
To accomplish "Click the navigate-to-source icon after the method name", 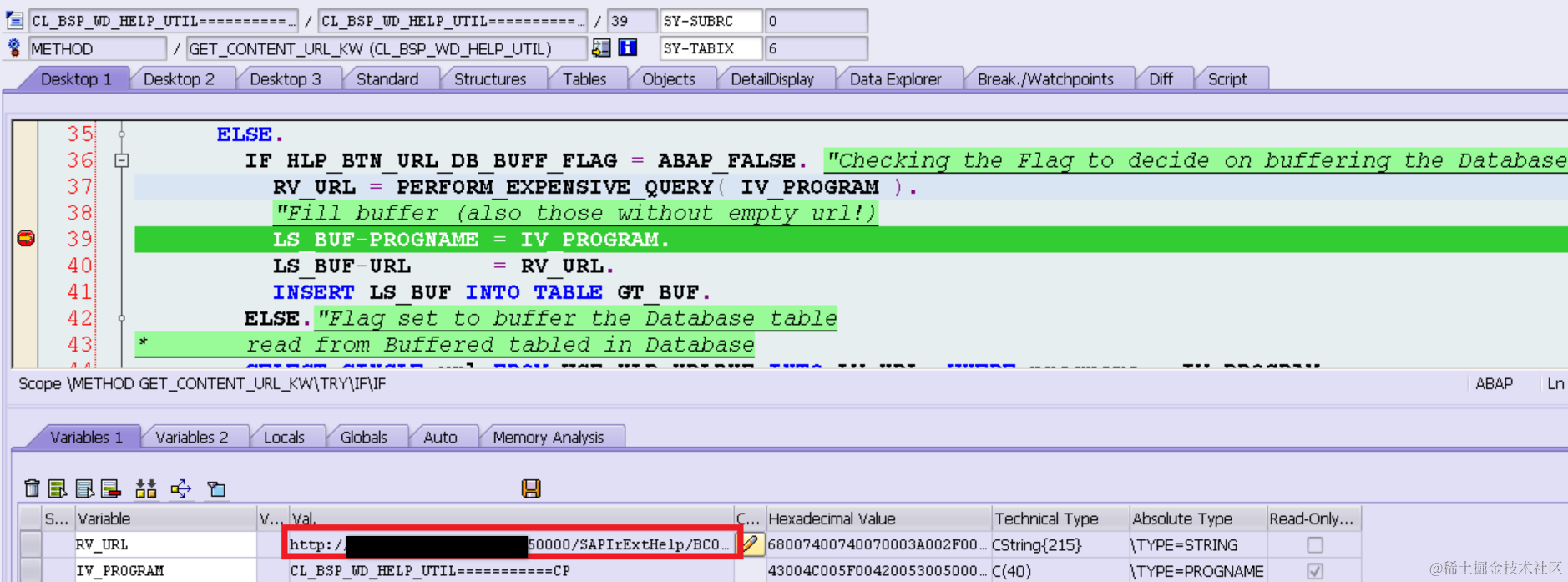I will (x=601, y=48).
